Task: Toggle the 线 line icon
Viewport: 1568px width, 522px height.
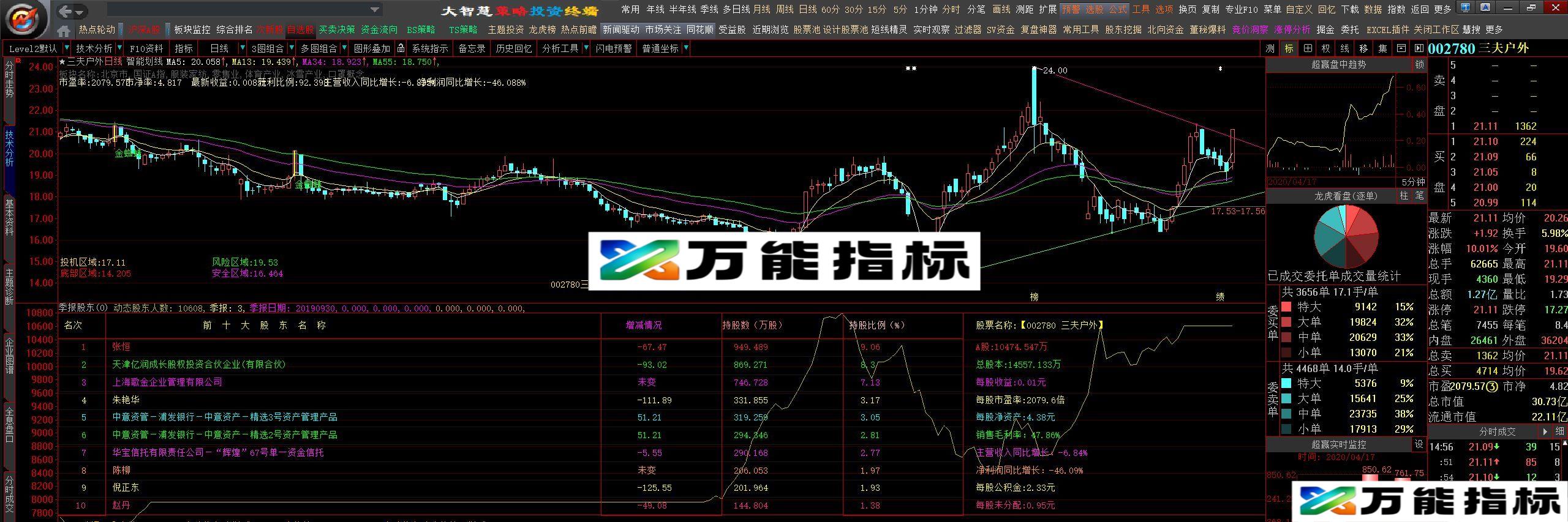Action: click(1344, 48)
